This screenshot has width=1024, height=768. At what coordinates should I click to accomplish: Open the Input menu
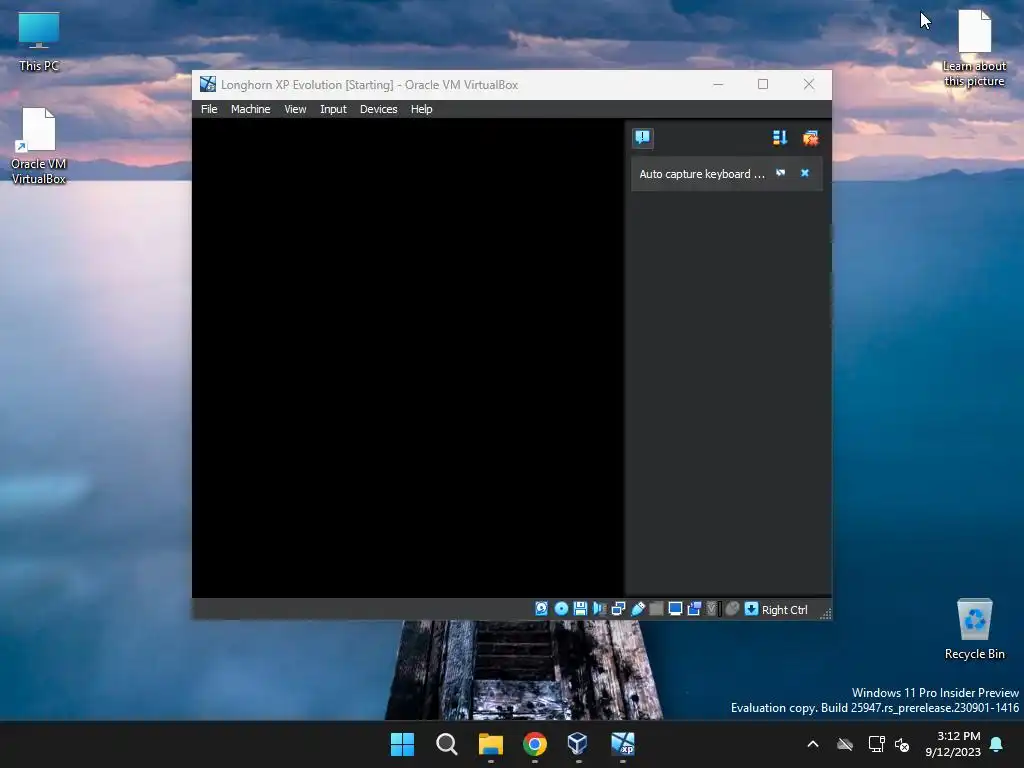pos(333,109)
